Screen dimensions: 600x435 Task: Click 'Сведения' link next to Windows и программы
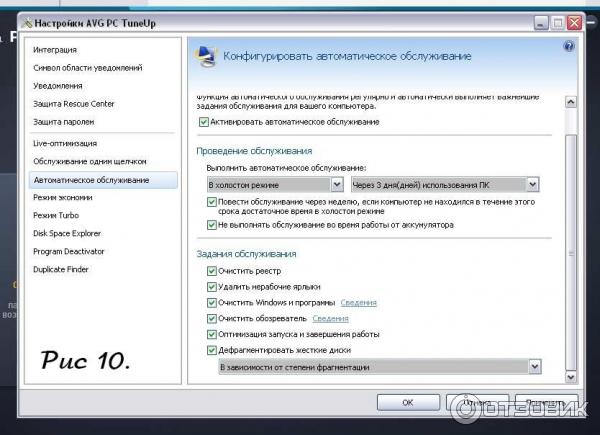pyautogui.click(x=358, y=302)
